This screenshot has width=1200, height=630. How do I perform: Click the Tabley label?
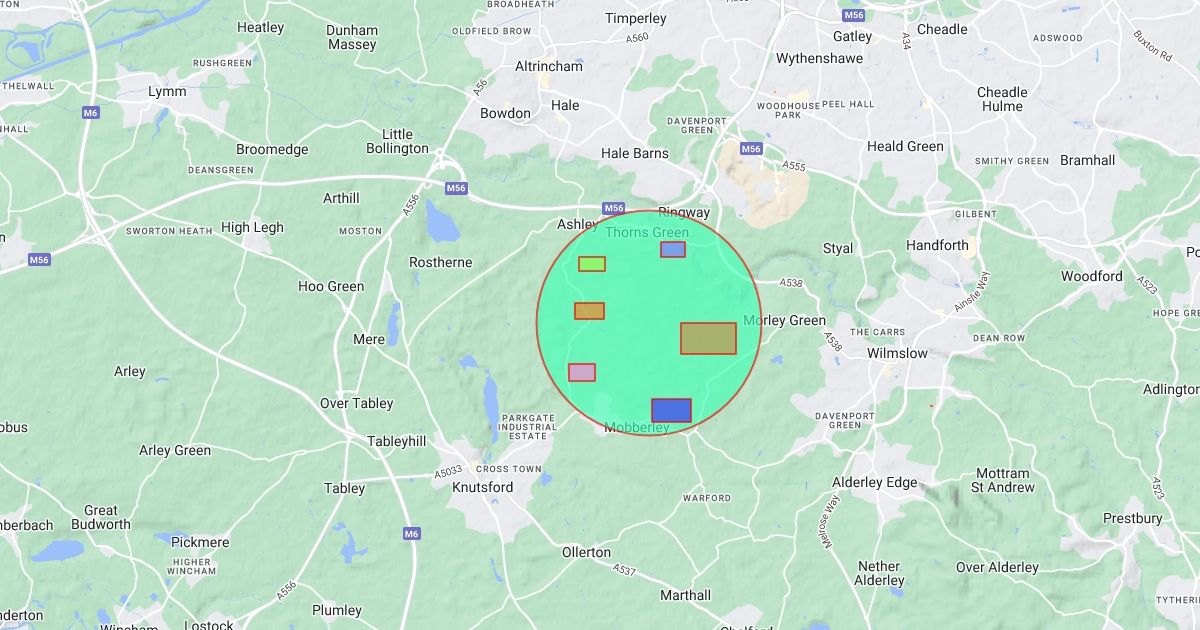[345, 488]
